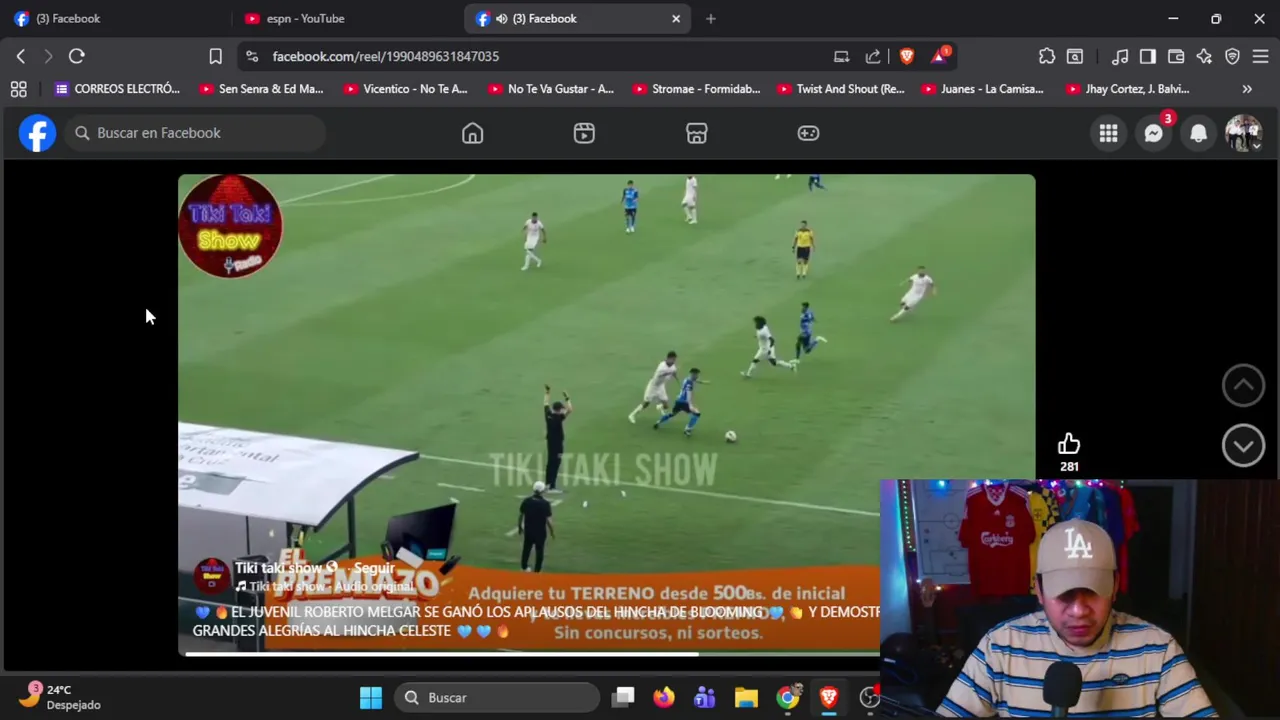Open weather widget 24°C Despejado
The image size is (1280, 720).
click(62, 697)
